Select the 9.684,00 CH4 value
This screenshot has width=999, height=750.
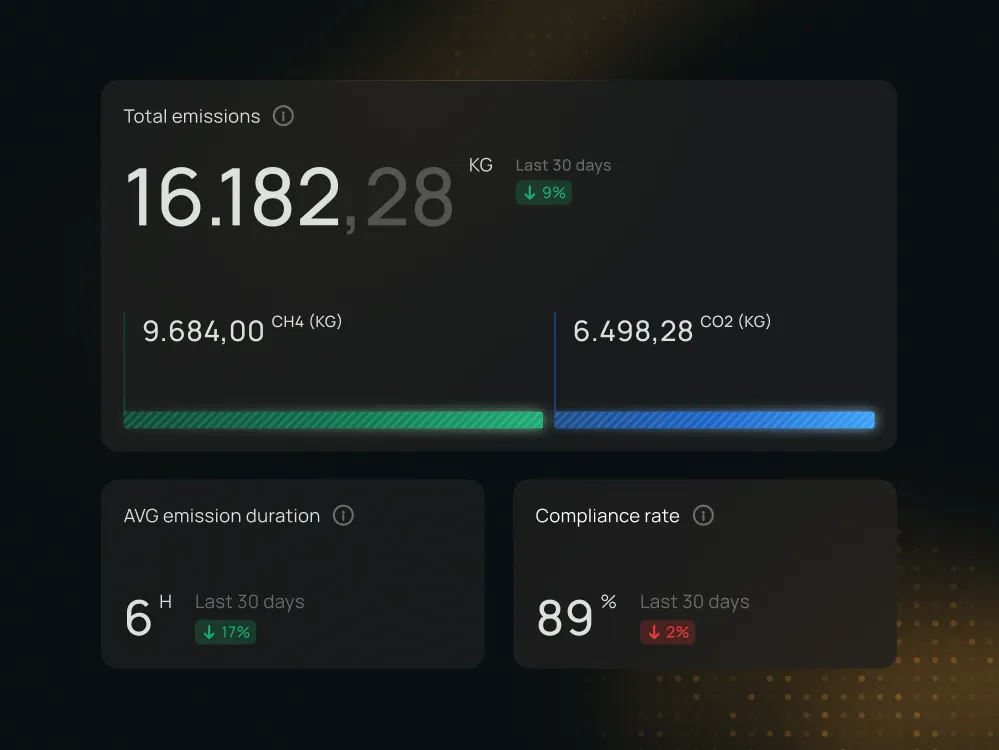(203, 331)
